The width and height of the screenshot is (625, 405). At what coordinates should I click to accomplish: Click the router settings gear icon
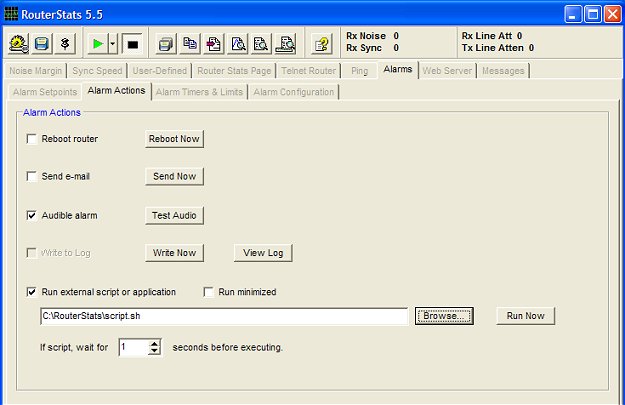tap(18, 44)
